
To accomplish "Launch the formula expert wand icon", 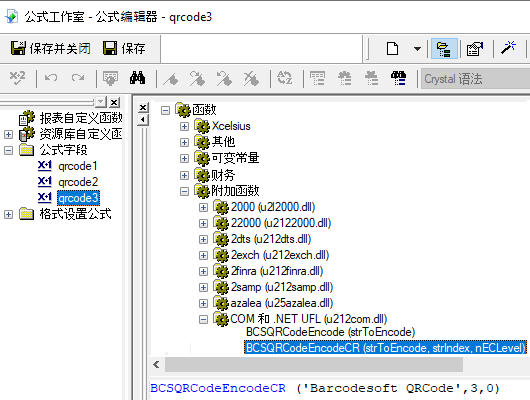I will pos(508,48).
